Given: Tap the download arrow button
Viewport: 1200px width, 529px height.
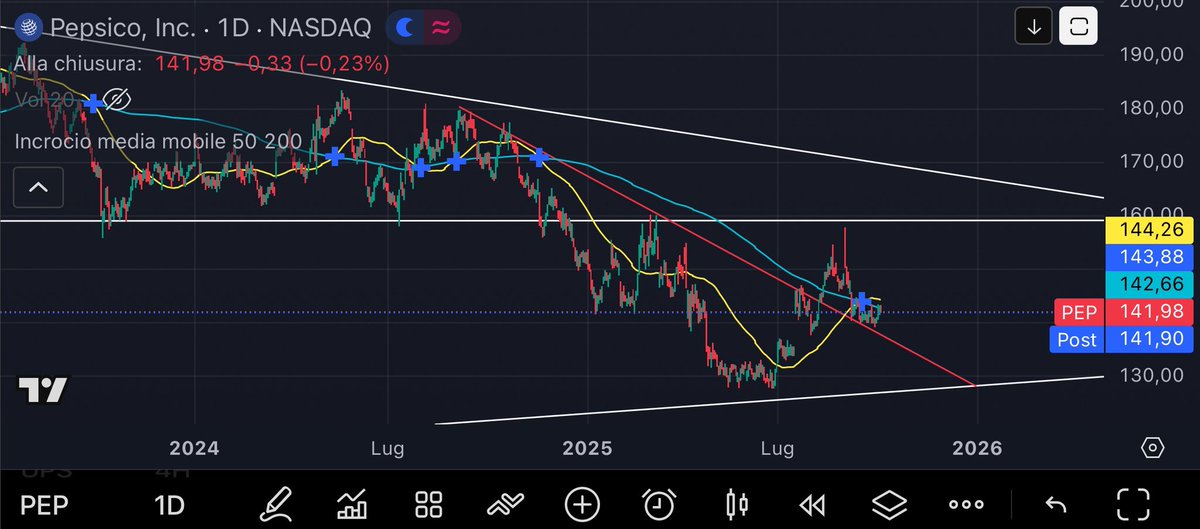Looking at the screenshot, I should (x=1035, y=28).
